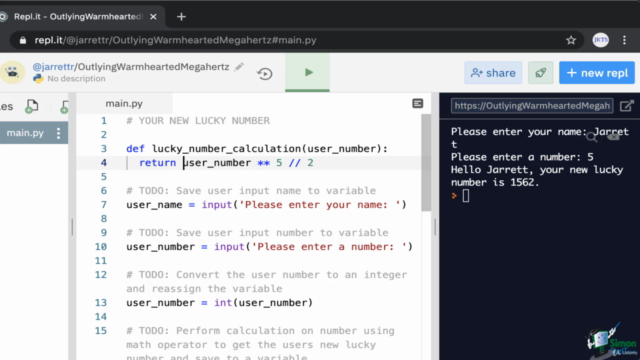Screen dimensions: 640x360
Task: Click the console prompt cursor
Action: (x=466, y=196)
